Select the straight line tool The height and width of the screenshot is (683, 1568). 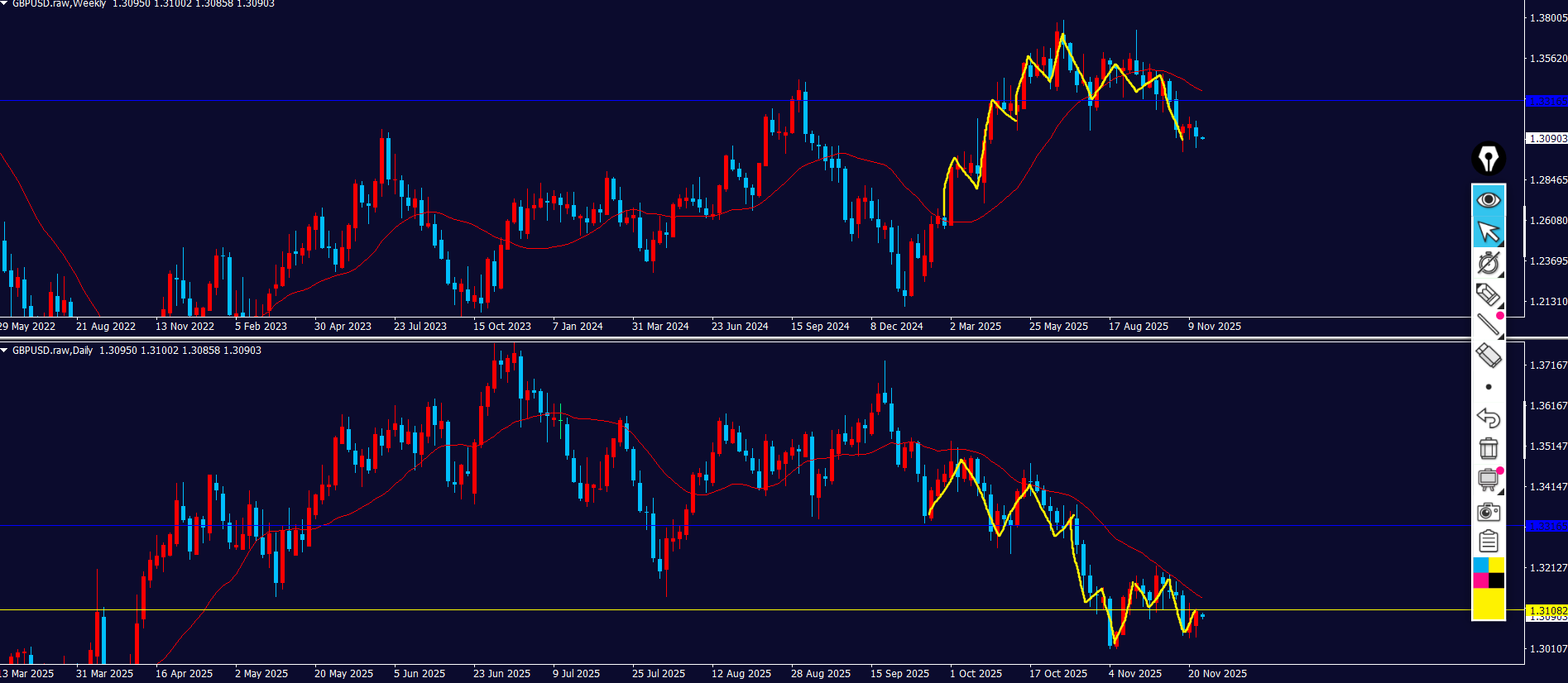pos(1488,325)
